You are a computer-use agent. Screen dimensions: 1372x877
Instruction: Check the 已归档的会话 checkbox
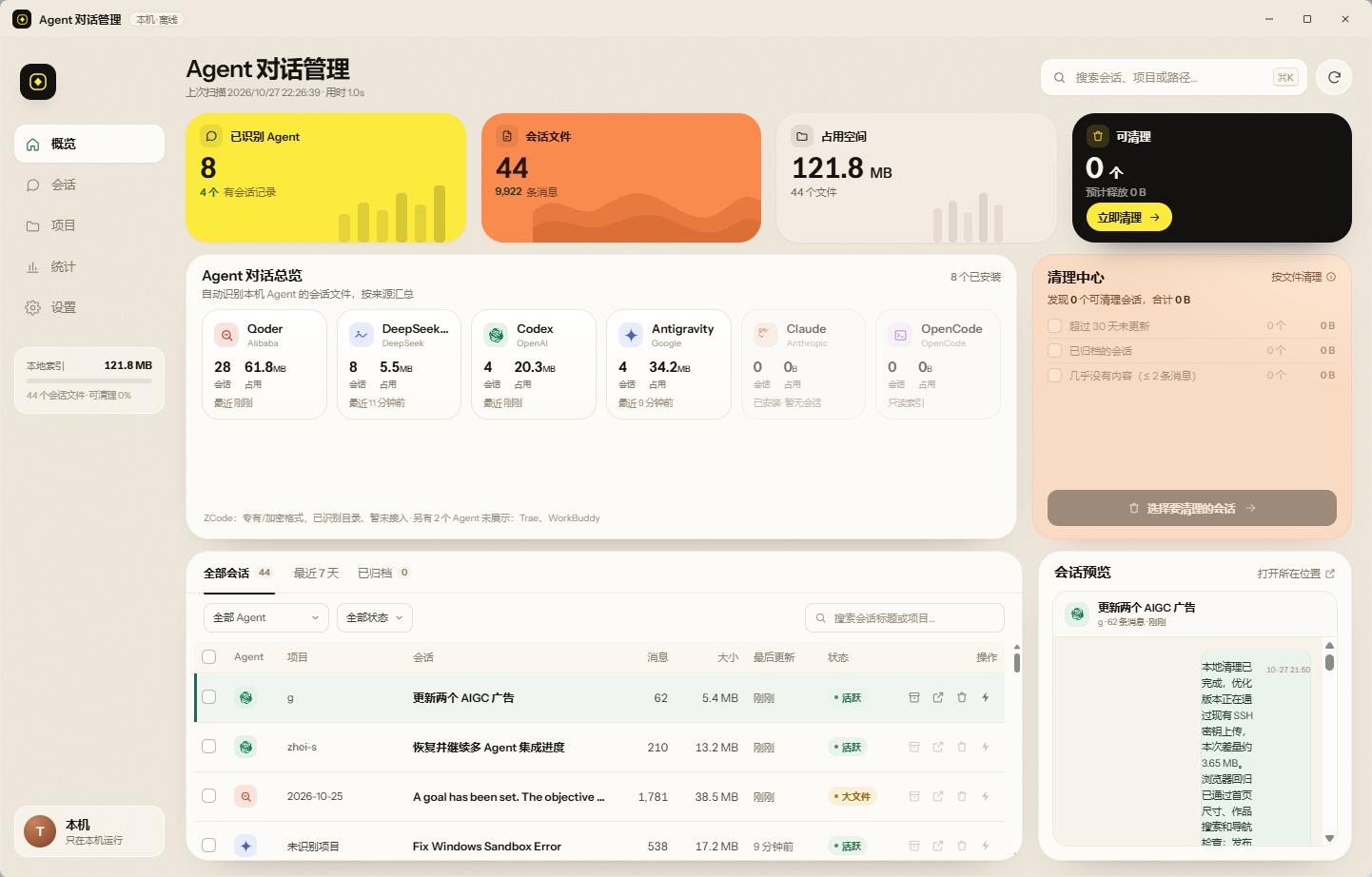(x=1054, y=350)
